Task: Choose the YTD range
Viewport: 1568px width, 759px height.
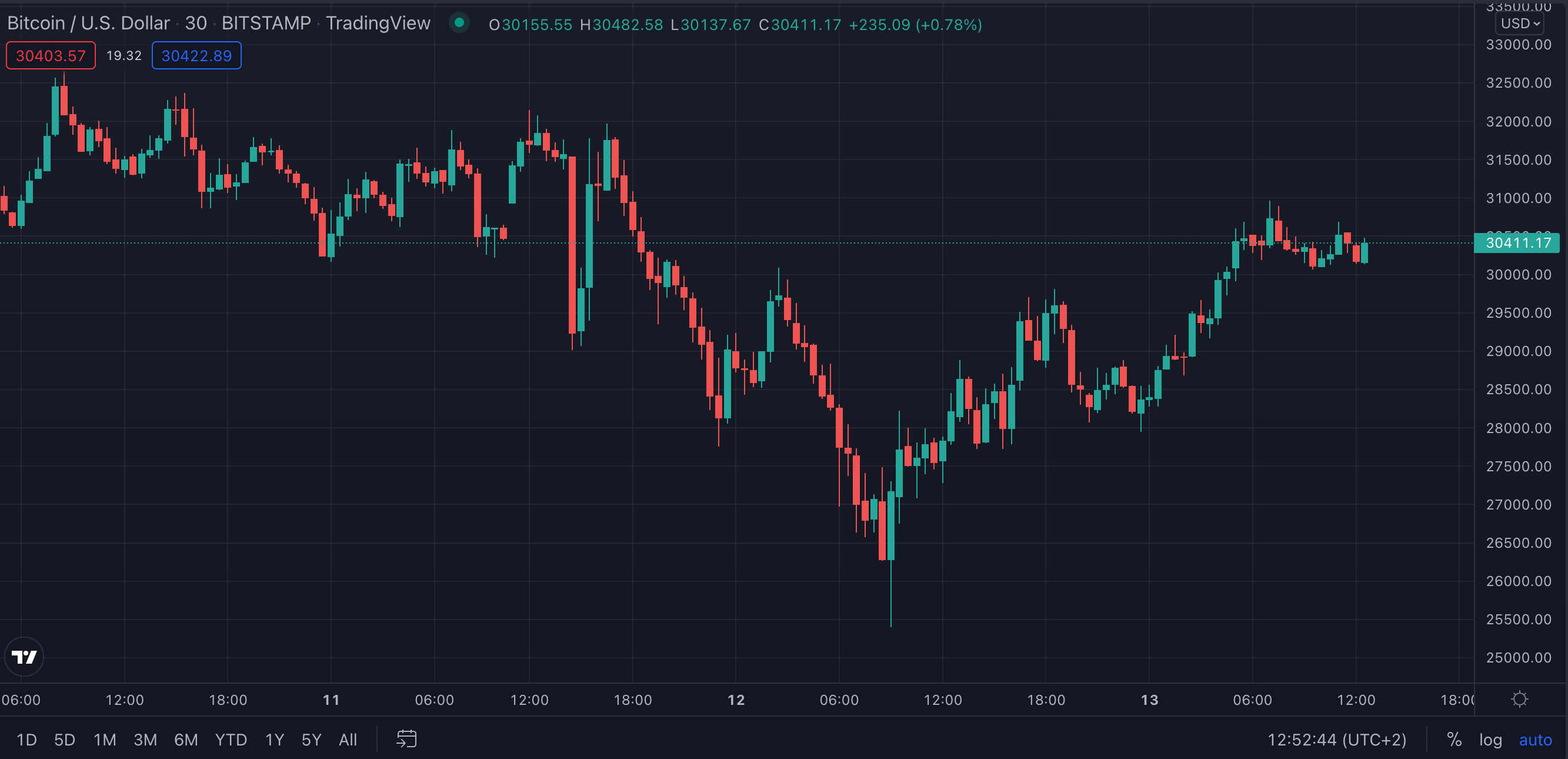Action: 231,740
